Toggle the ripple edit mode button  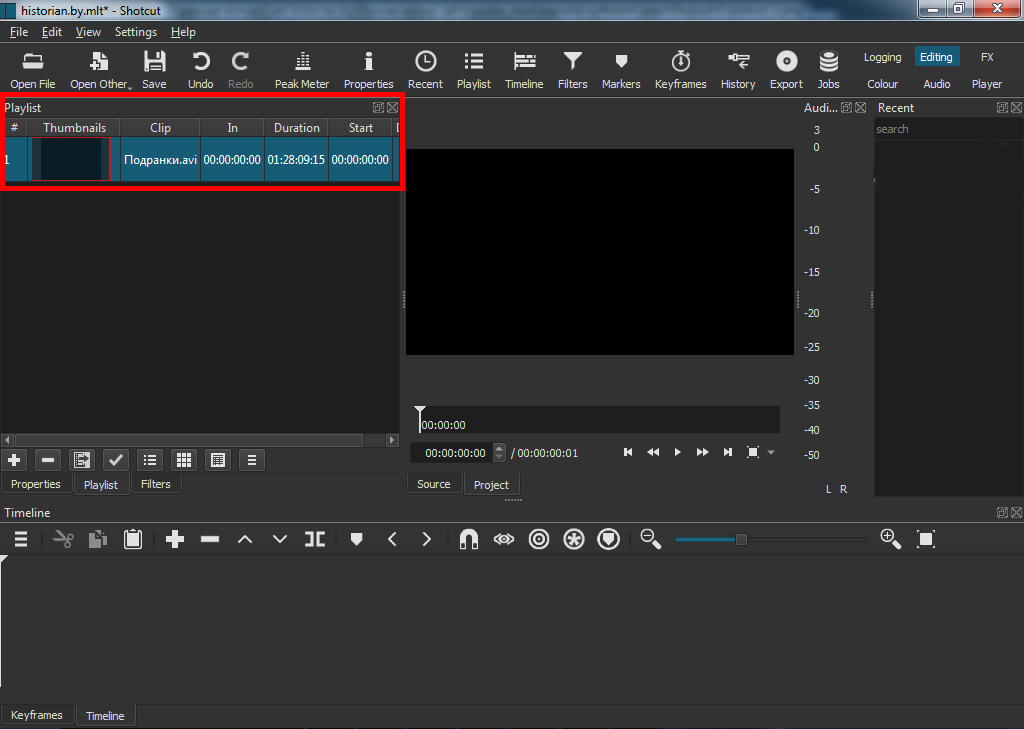(539, 539)
